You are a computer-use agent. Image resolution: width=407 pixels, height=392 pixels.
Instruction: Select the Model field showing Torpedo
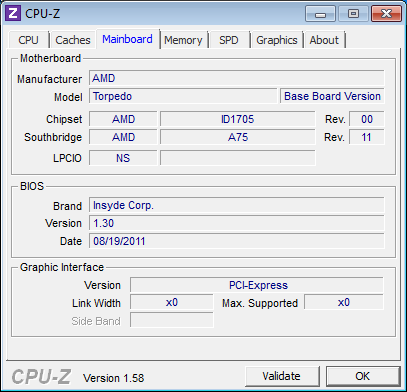(183, 96)
